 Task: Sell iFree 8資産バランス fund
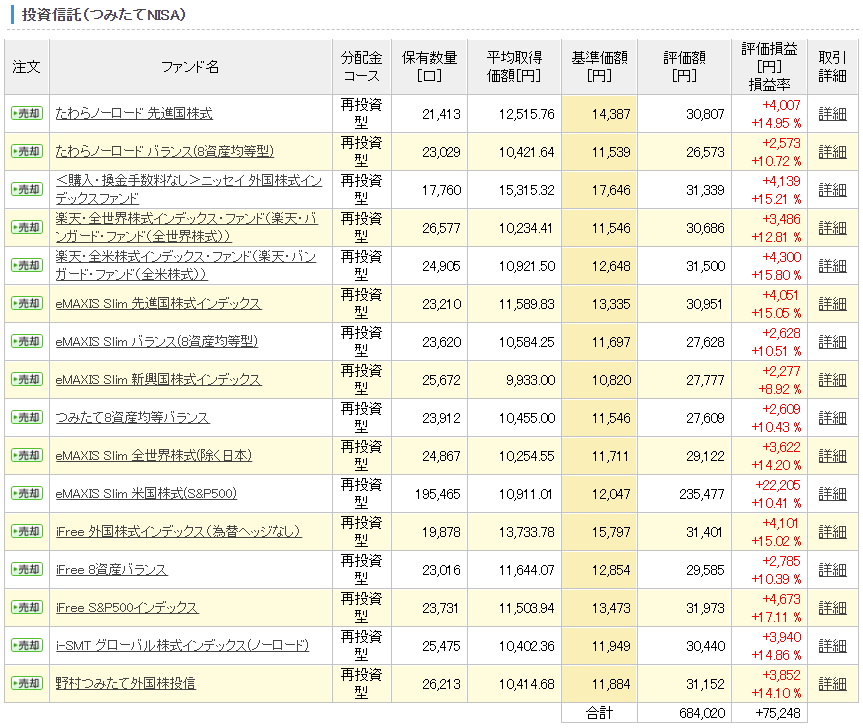pyautogui.click(x=27, y=569)
